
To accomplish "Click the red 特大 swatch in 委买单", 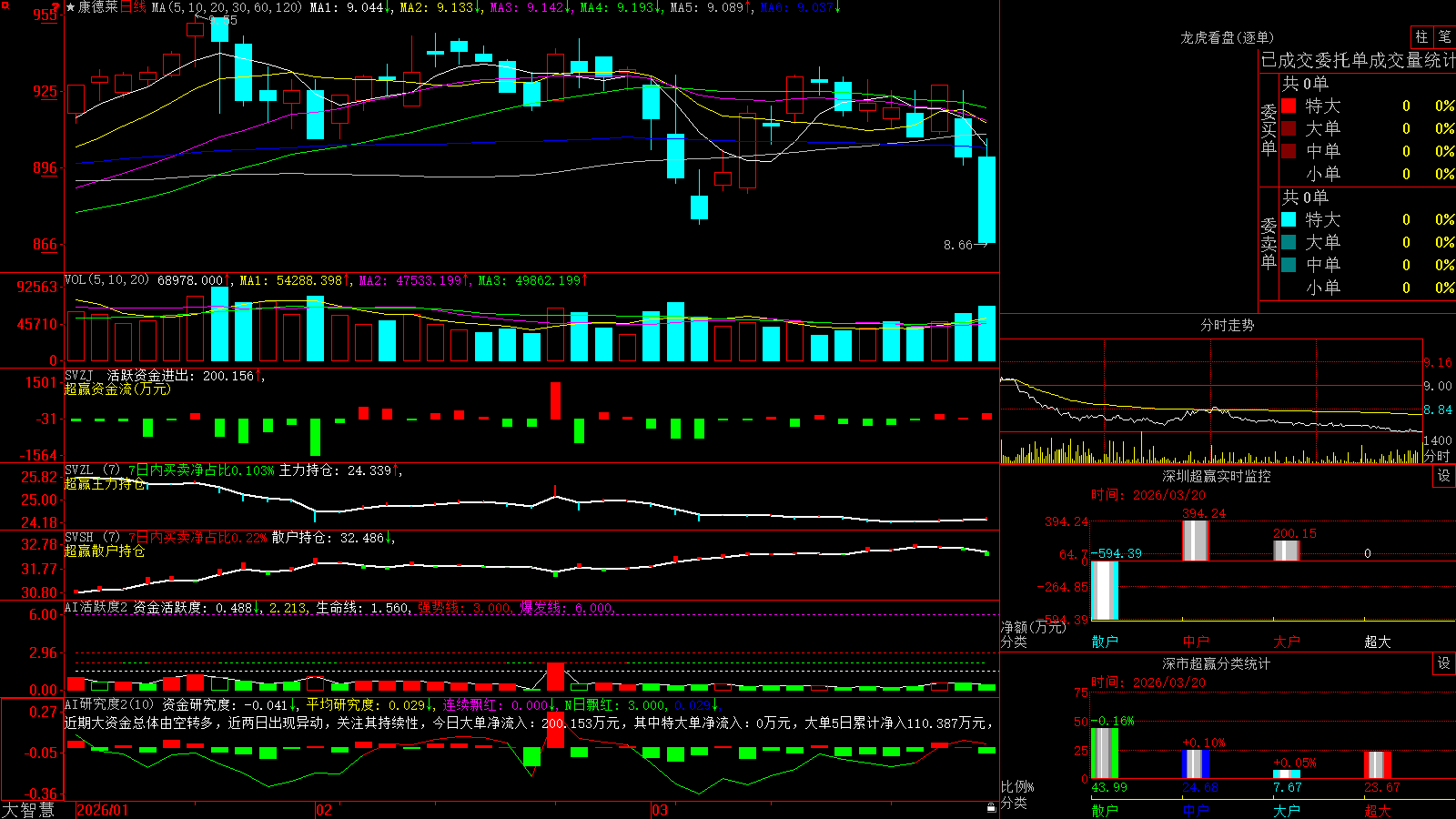I will coord(1289,106).
